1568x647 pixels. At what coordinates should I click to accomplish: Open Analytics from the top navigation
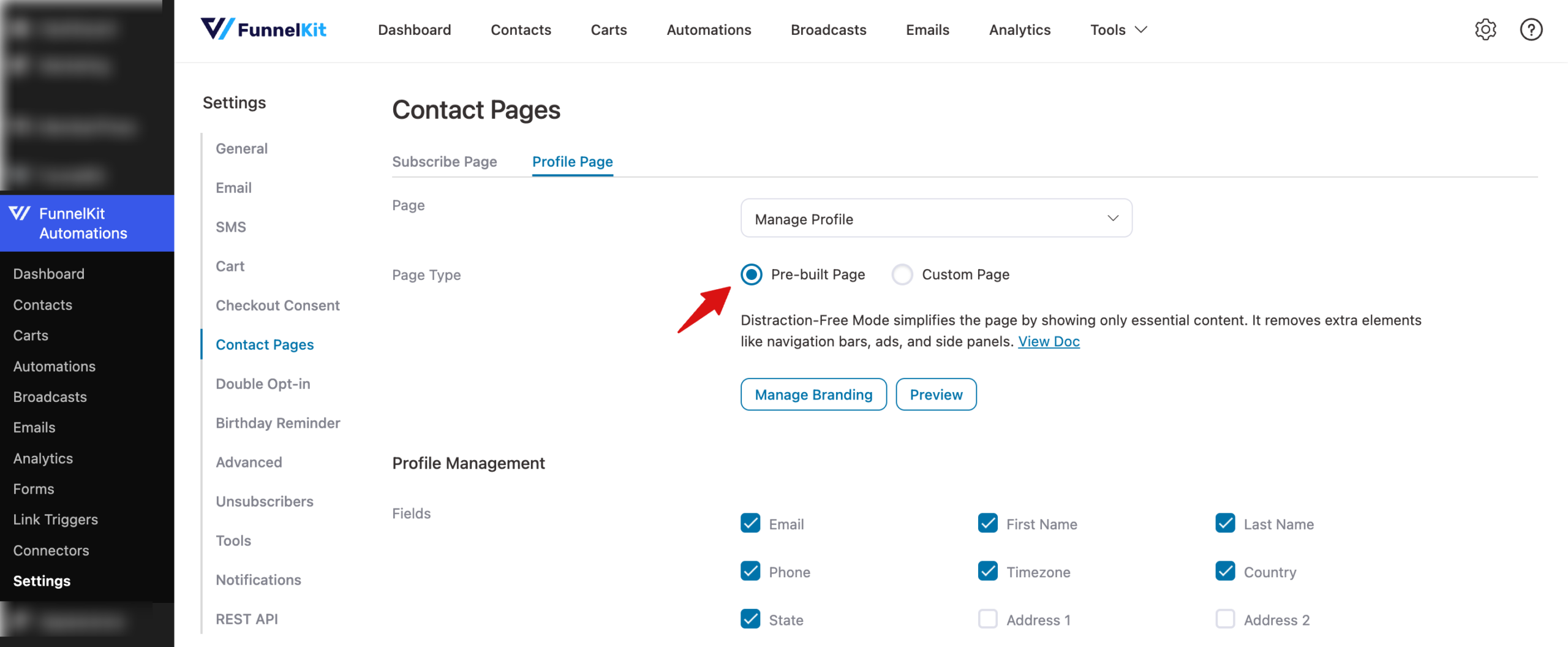tap(1019, 29)
